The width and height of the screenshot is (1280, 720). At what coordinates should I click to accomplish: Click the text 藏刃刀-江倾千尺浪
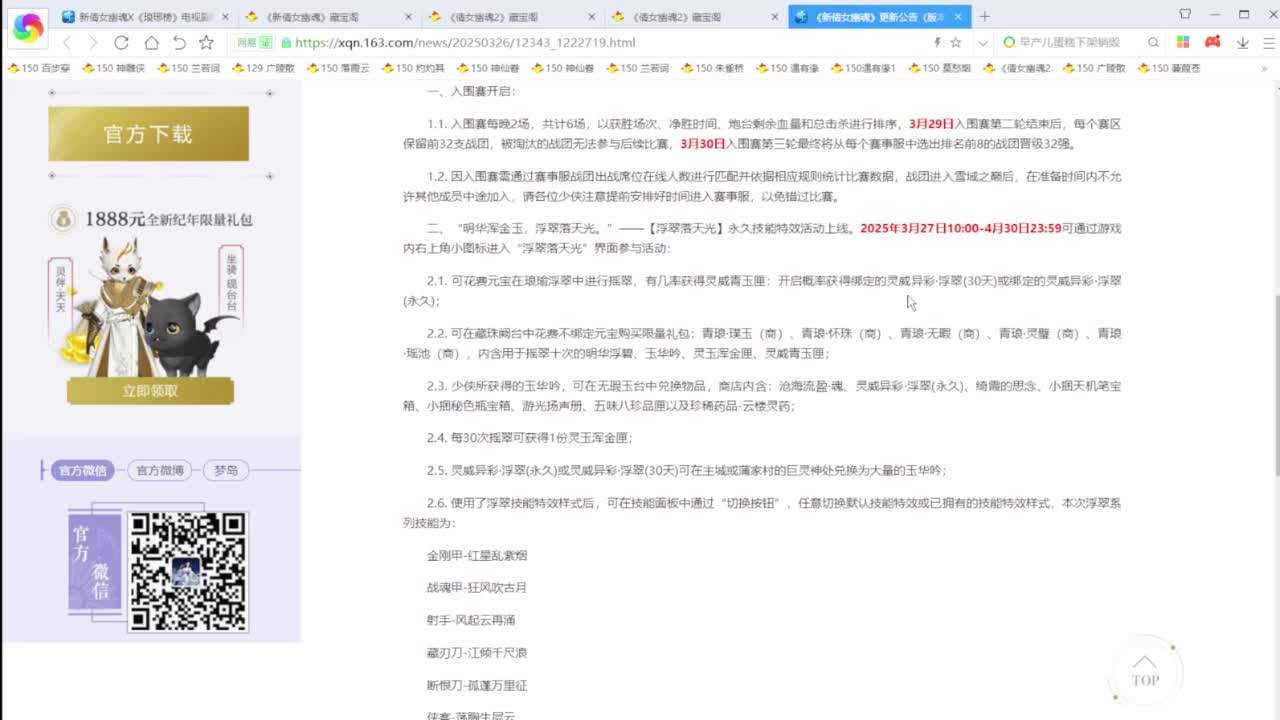pos(477,652)
